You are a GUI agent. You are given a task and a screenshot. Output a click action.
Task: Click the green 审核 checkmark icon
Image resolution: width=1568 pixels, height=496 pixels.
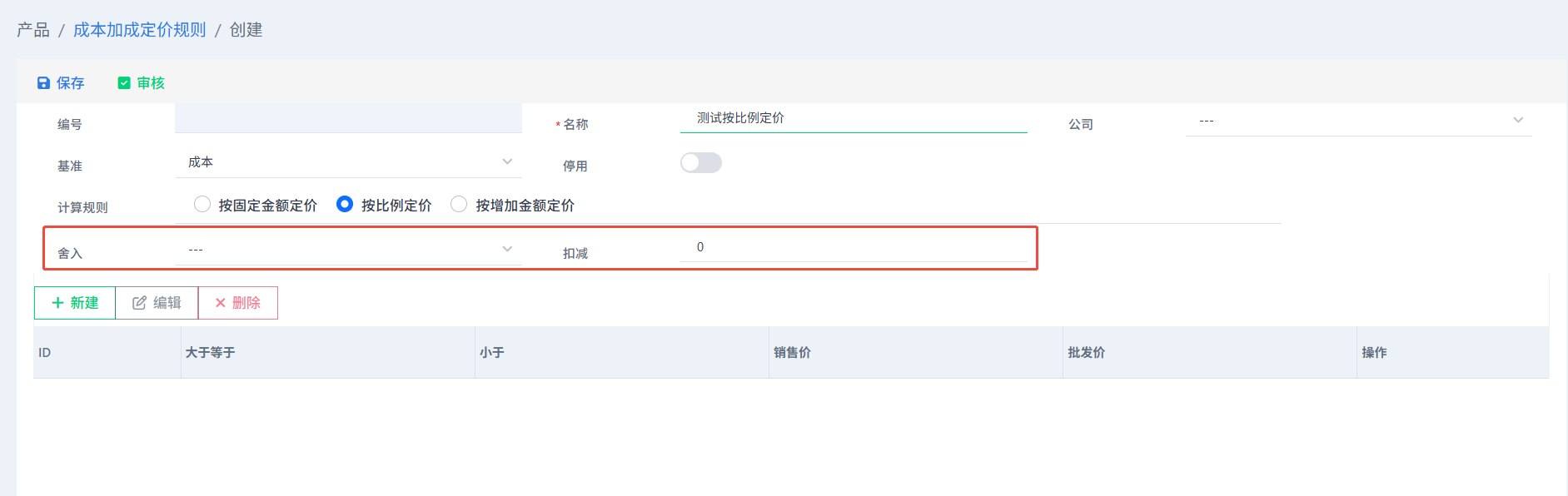(x=124, y=83)
